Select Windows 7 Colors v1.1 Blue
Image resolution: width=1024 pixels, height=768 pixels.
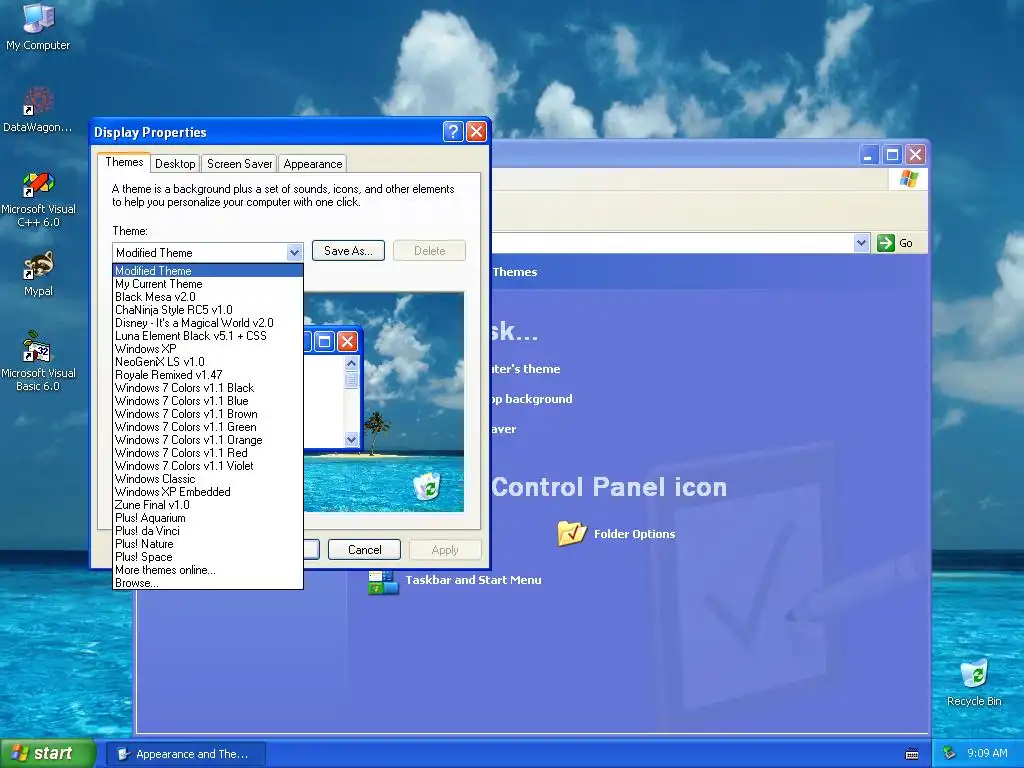click(x=208, y=401)
